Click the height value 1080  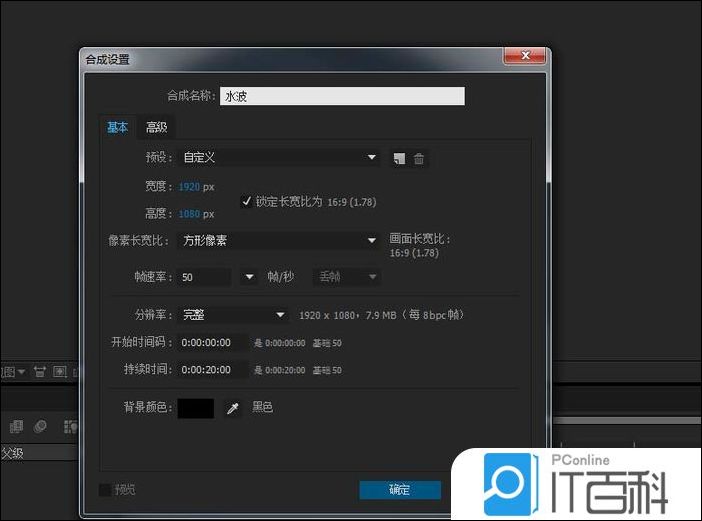click(189, 214)
